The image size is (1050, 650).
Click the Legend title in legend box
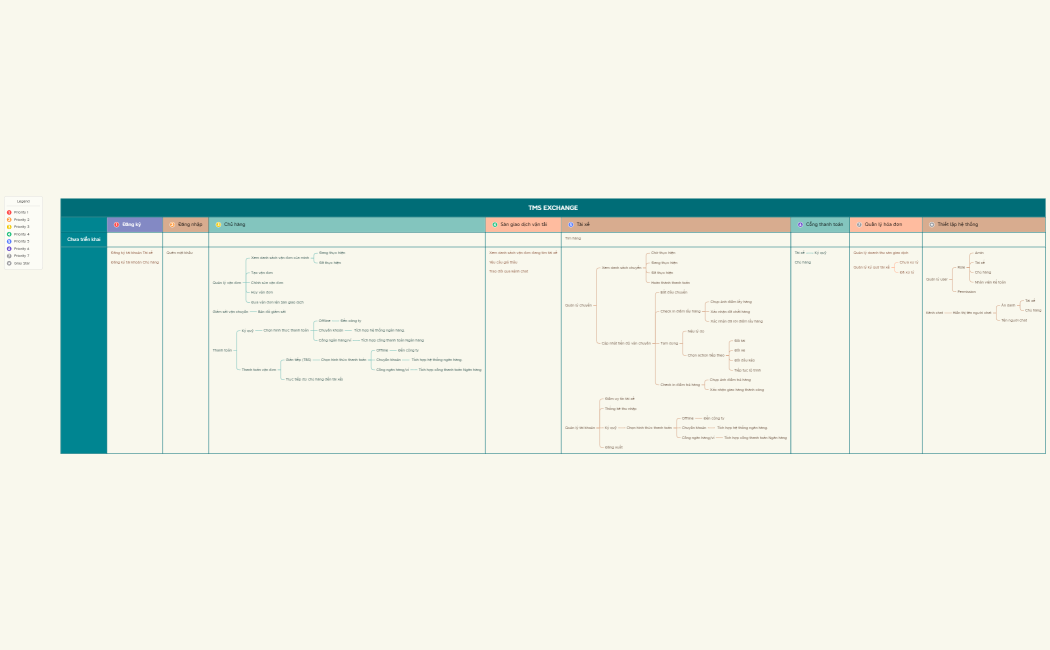(x=23, y=202)
